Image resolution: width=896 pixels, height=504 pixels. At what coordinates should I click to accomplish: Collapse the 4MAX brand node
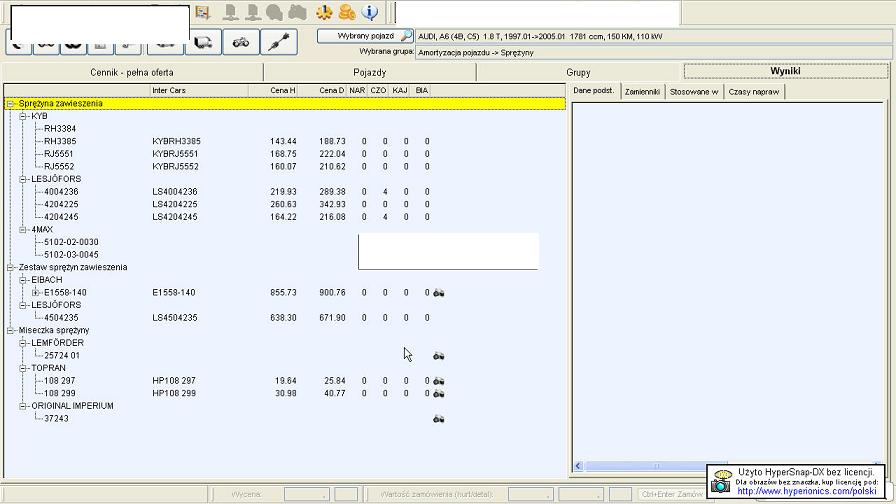pyautogui.click(x=23, y=229)
